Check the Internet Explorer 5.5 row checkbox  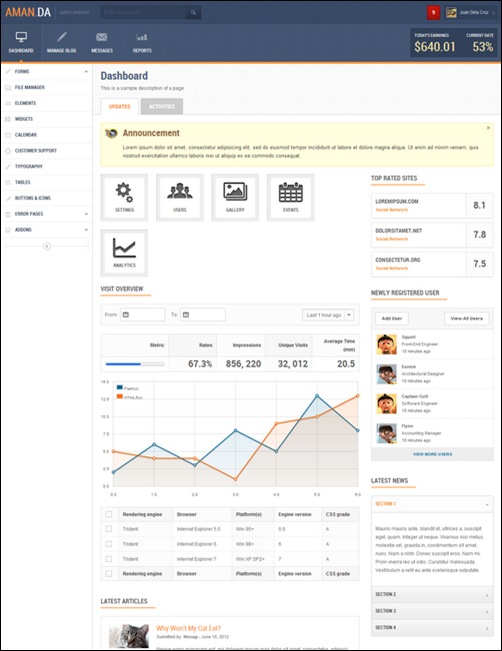click(109, 529)
